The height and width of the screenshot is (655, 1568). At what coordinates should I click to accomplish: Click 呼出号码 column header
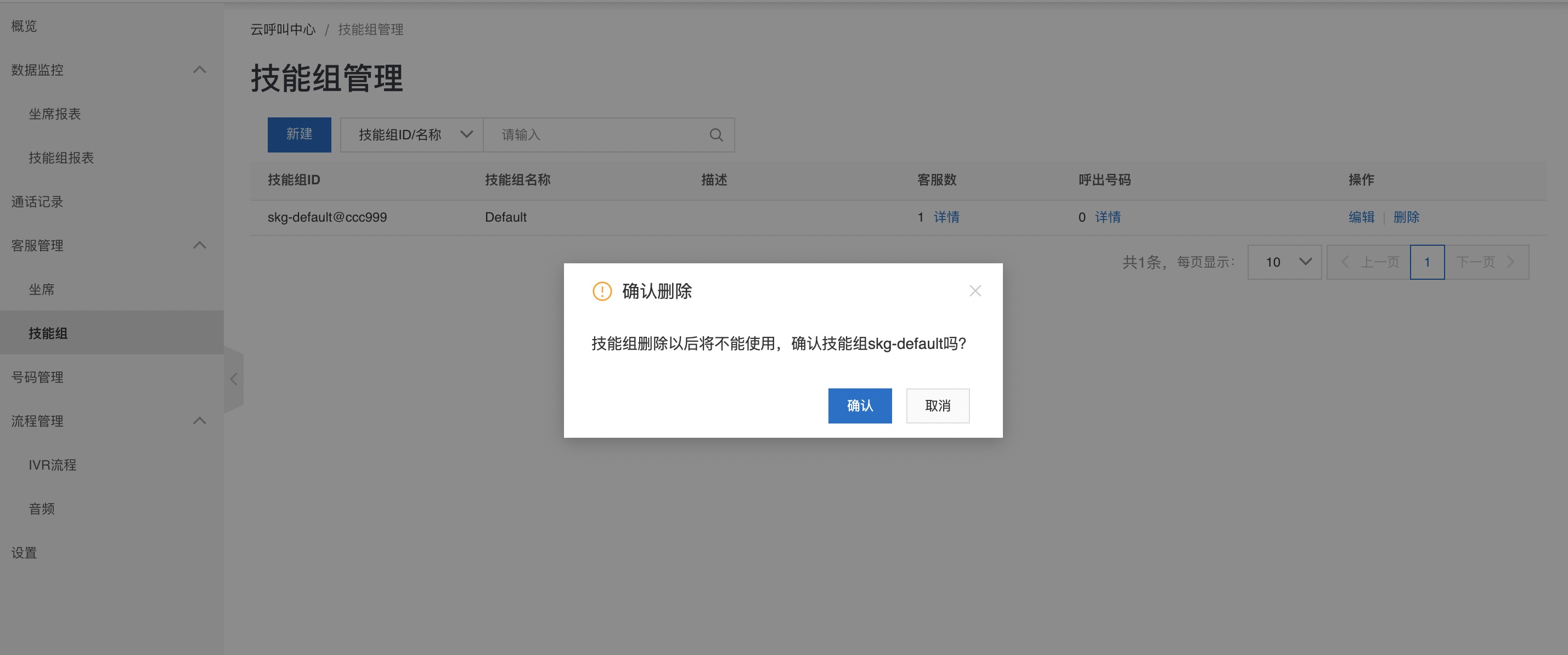(1104, 179)
